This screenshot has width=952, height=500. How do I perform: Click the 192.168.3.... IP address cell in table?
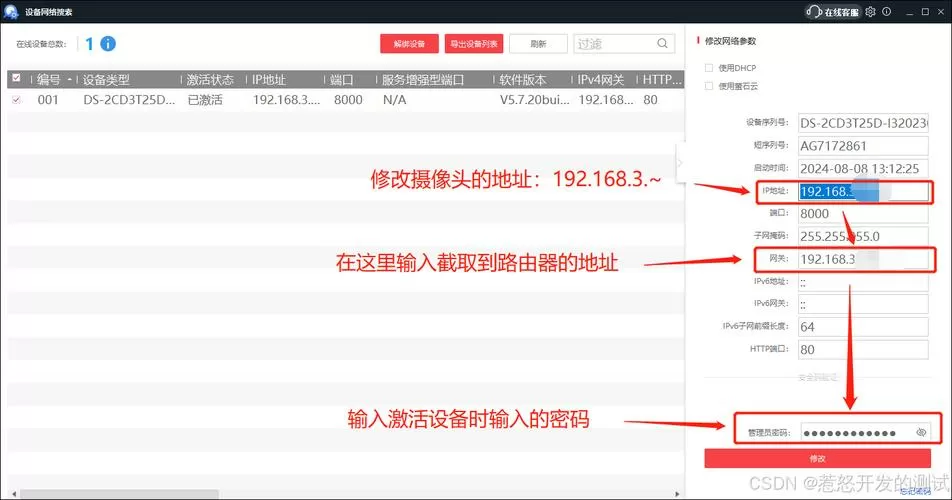click(286, 100)
